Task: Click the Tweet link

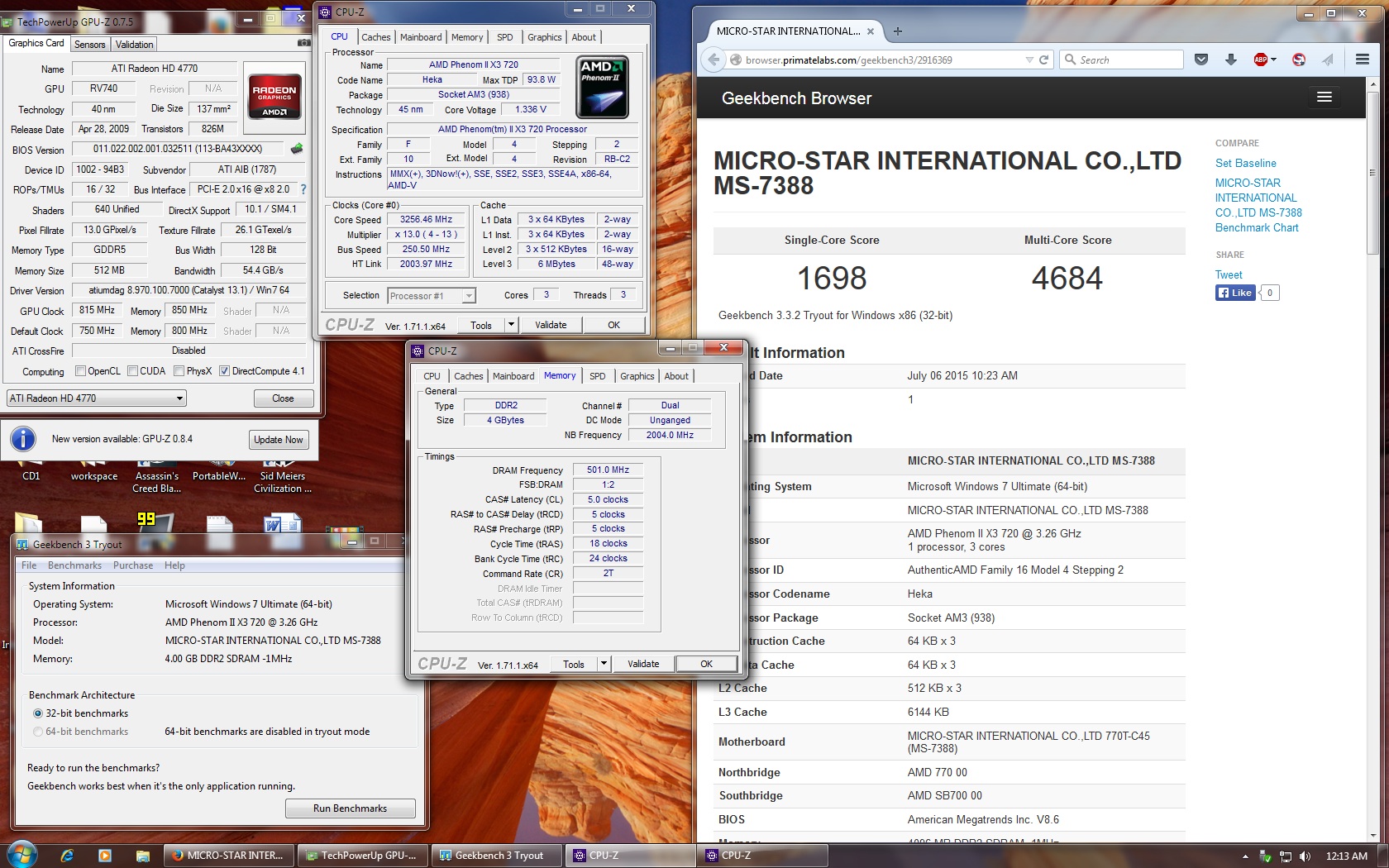Action: 1229,274
